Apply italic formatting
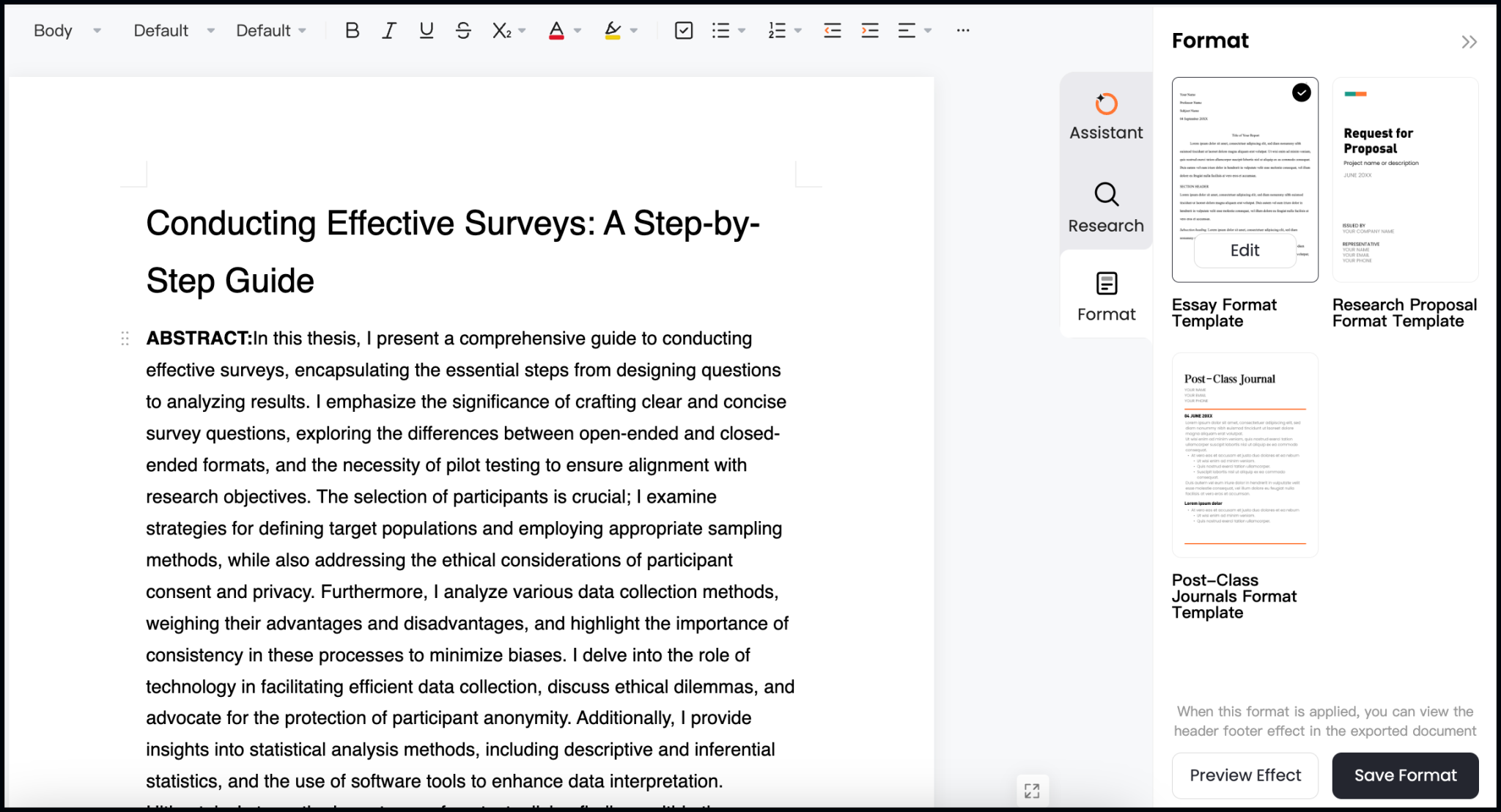 pos(388,30)
